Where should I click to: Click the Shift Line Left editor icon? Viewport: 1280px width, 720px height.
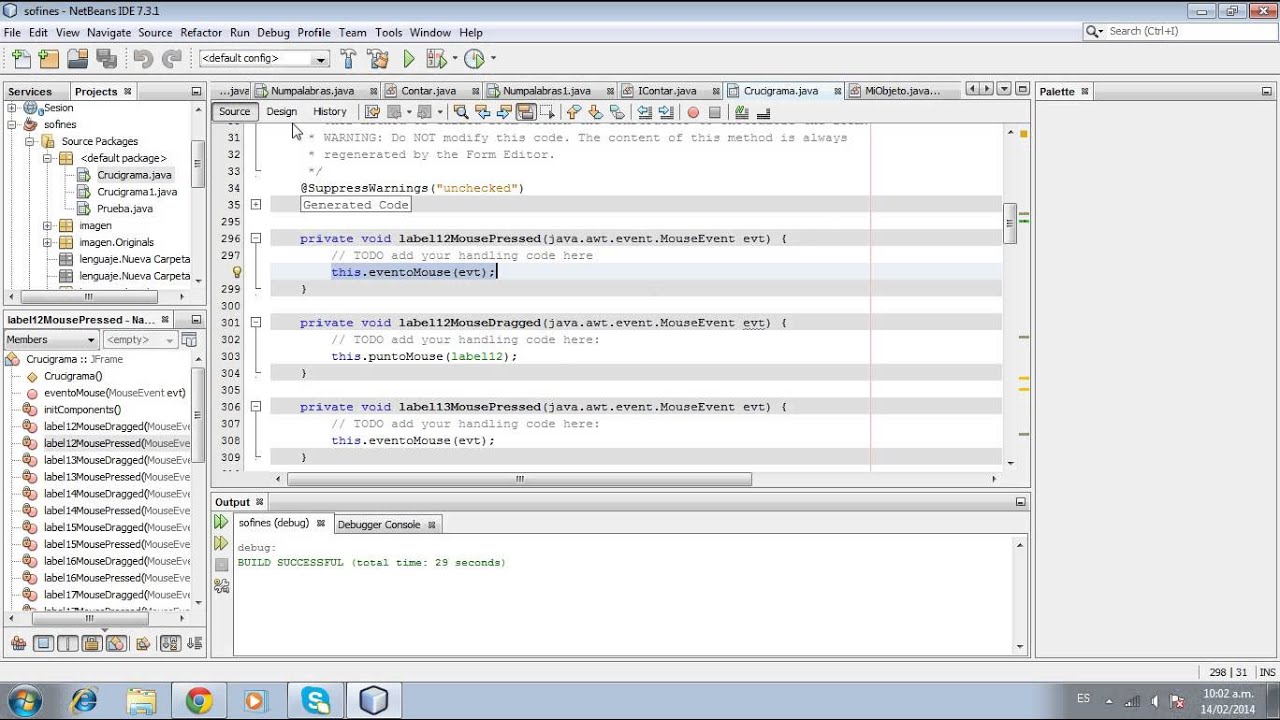pos(645,112)
